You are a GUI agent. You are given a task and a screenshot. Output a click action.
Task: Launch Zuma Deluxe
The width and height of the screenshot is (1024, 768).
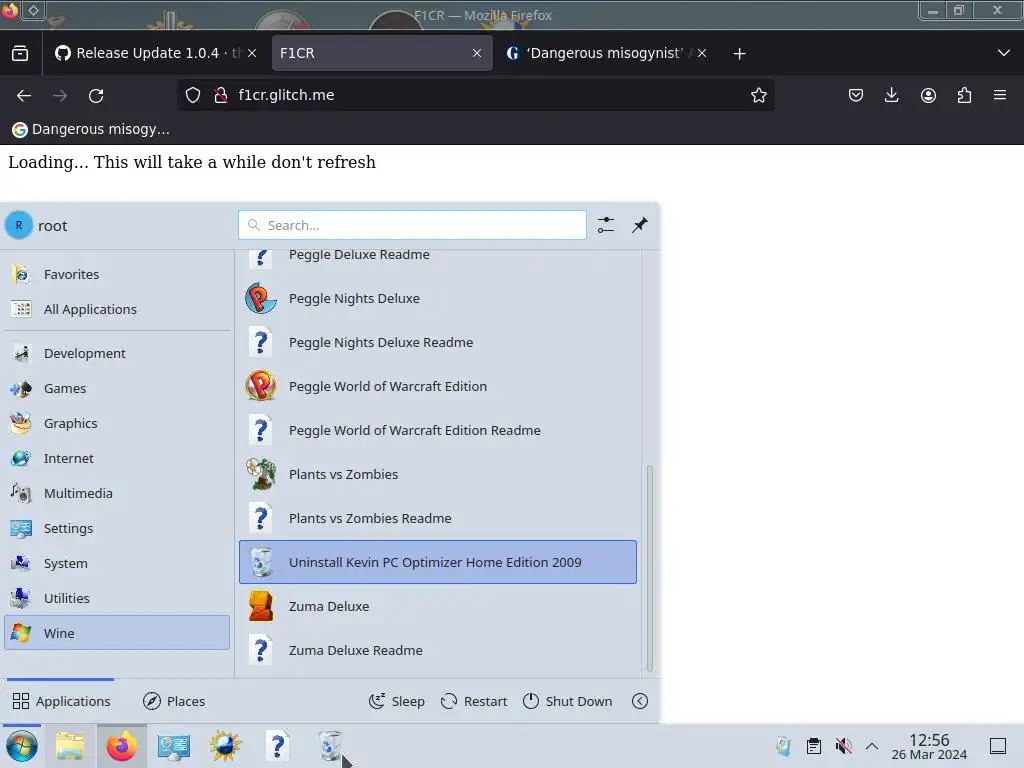coord(438,606)
